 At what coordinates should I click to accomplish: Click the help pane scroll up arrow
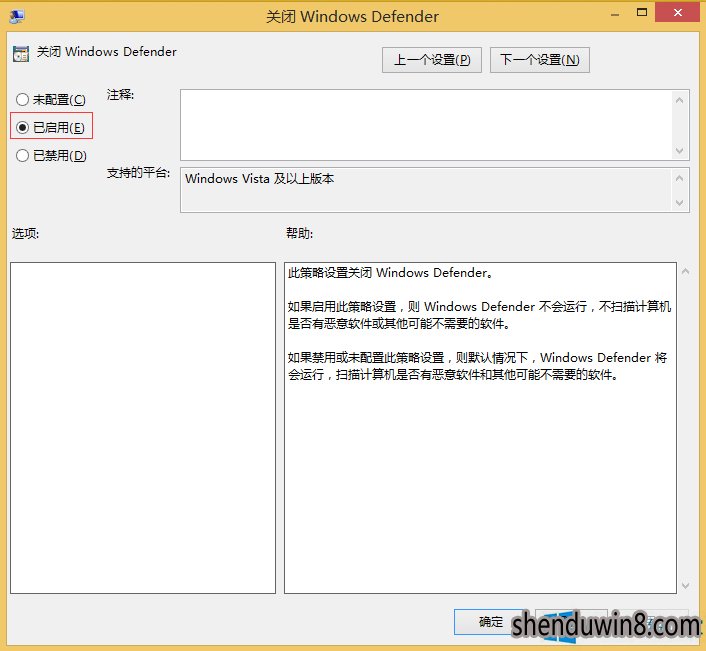[685, 271]
